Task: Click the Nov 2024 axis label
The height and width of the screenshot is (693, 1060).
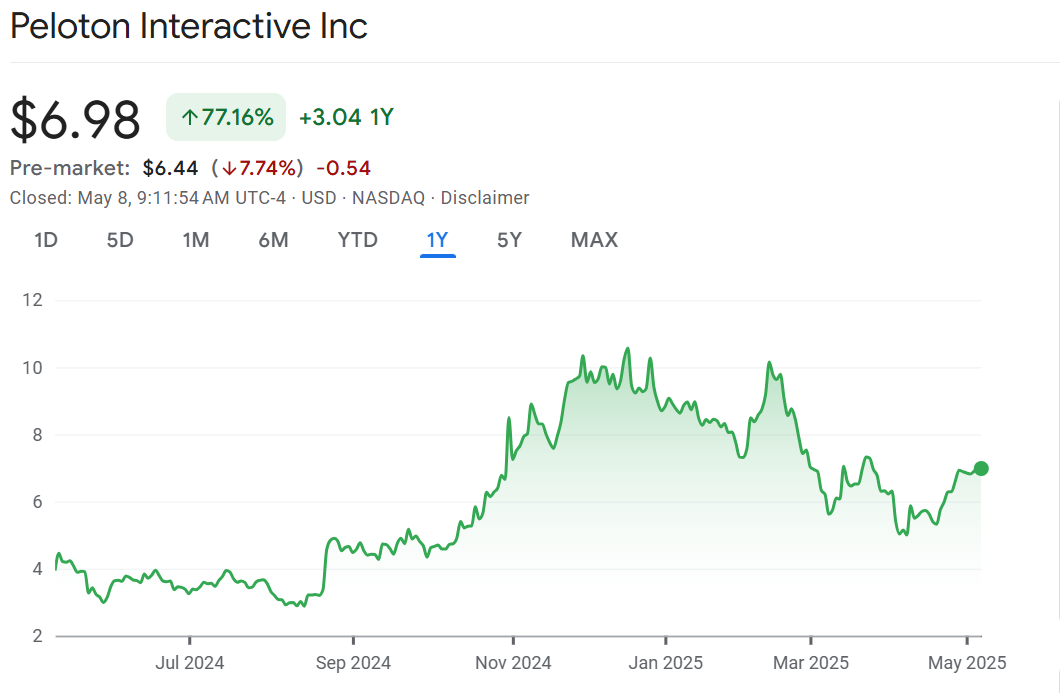Action: [x=513, y=663]
